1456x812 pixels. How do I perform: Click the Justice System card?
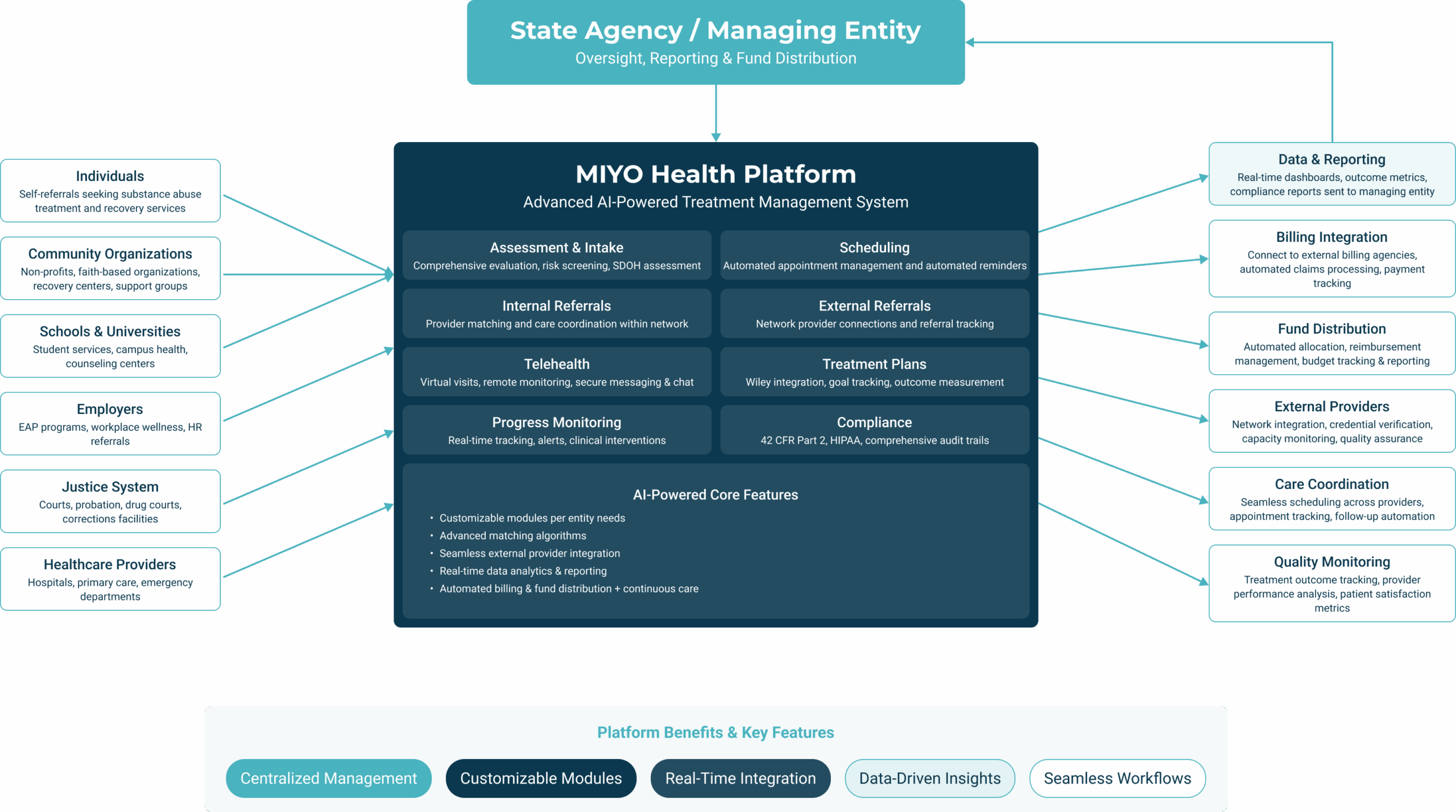click(x=110, y=502)
